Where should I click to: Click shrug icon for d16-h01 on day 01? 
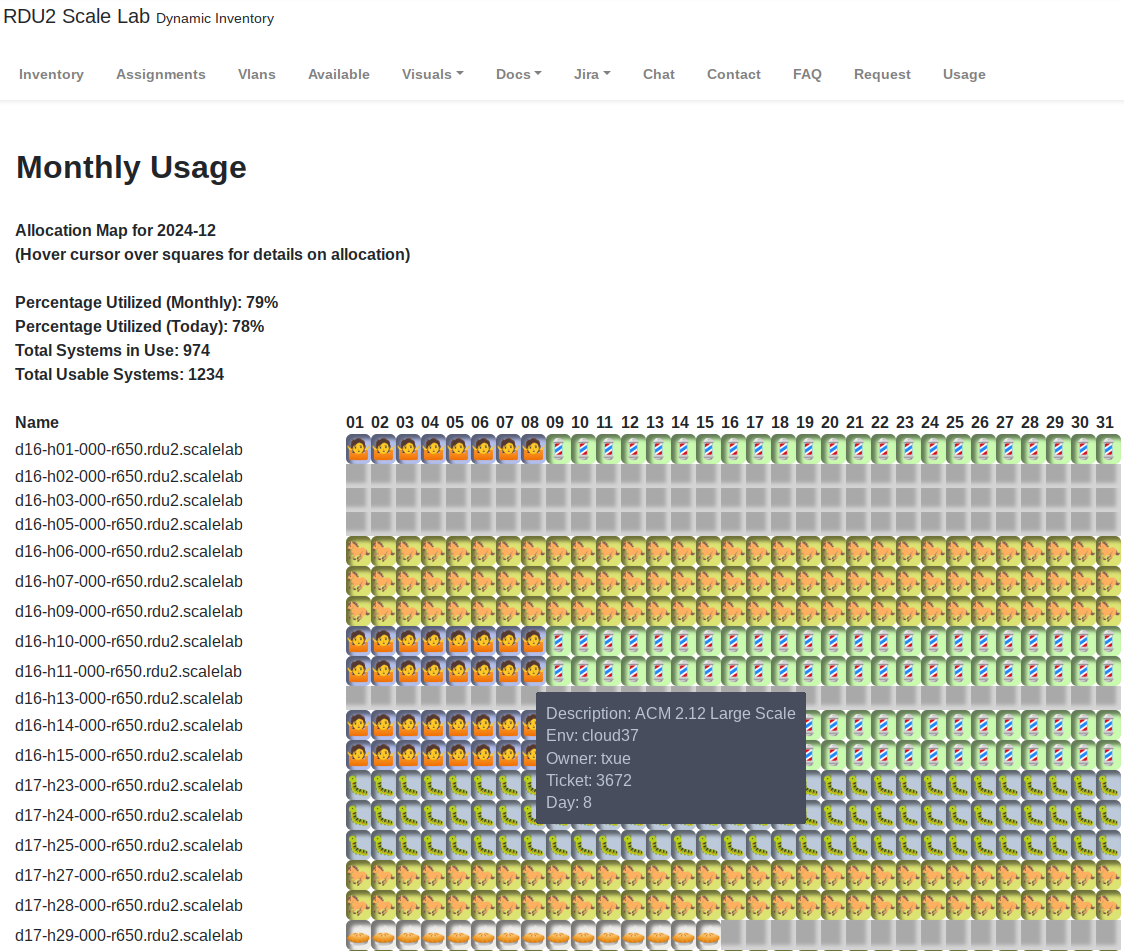point(358,448)
